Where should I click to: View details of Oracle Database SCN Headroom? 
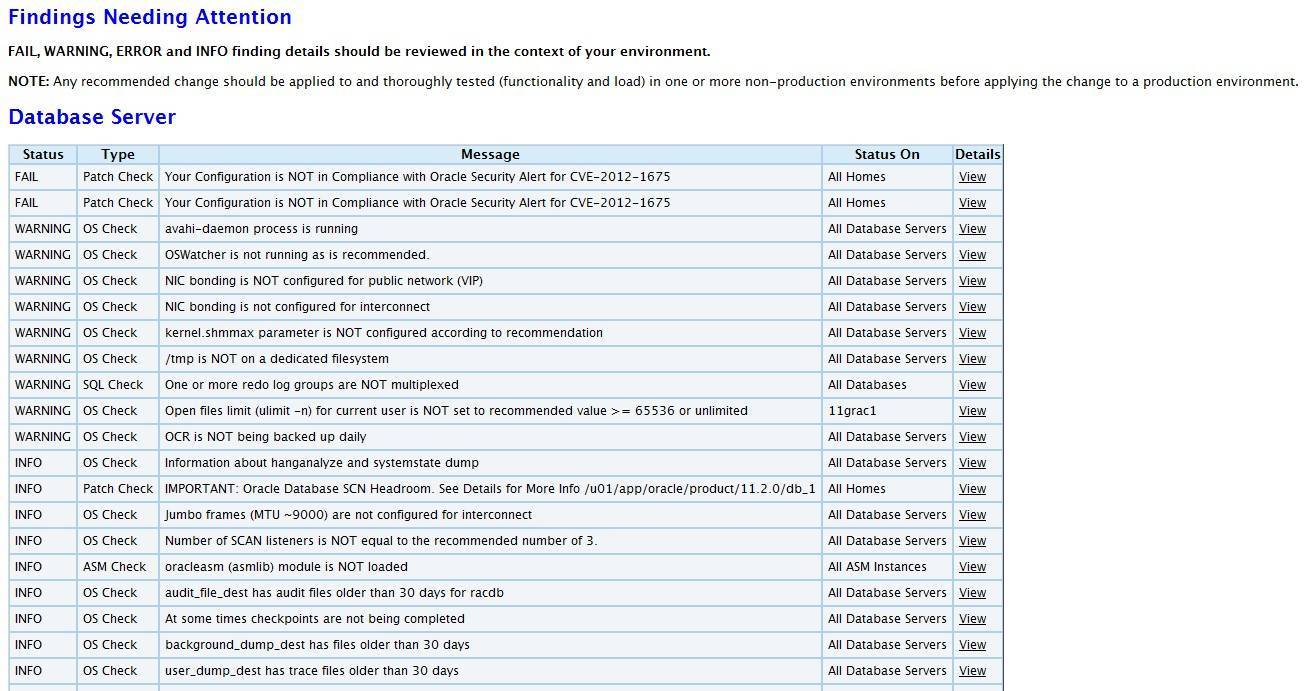972,489
